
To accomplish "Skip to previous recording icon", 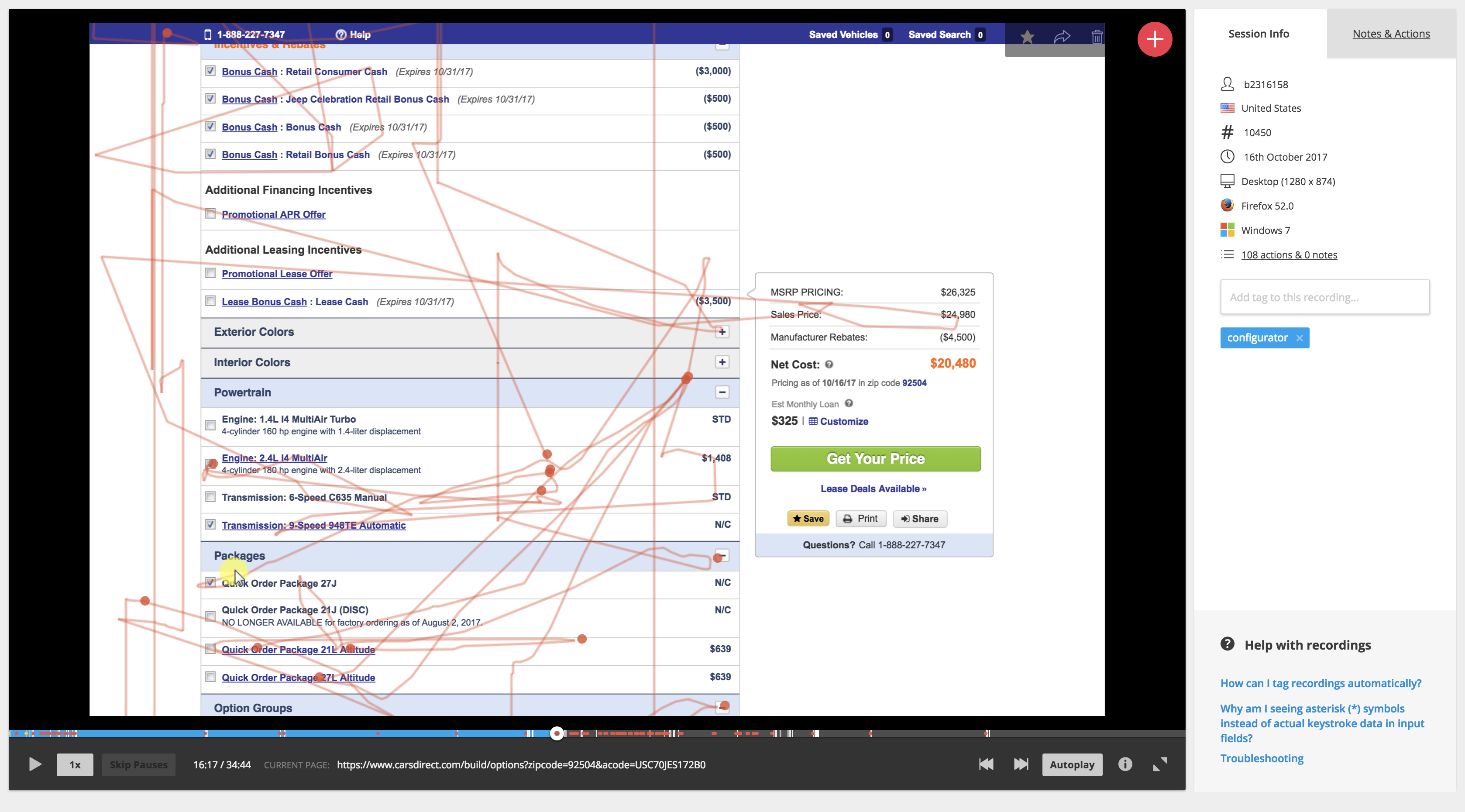I will (x=986, y=764).
